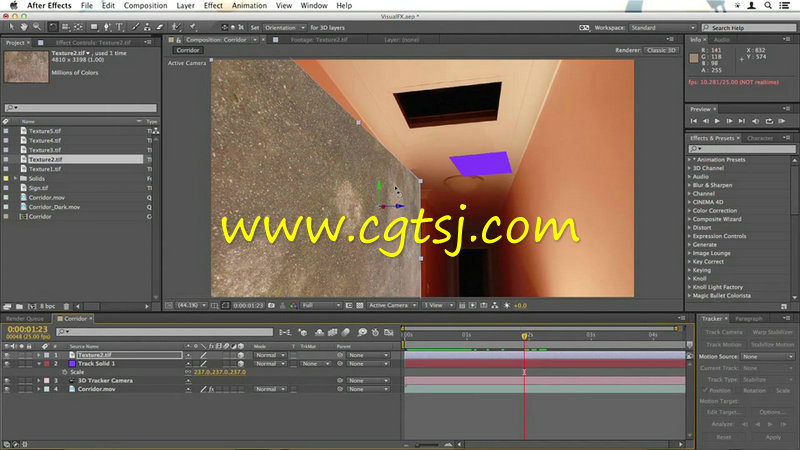Click the purple Track Solid 1 color swatch
The image size is (800, 450).
tap(72, 364)
